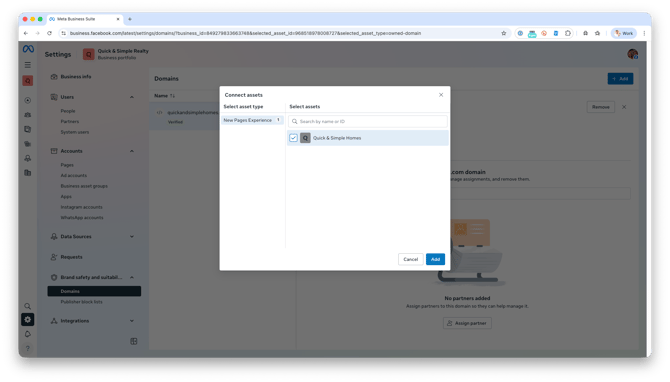Open the Quick & Simple Realty portfolio switcher
Viewport: 670px width, 382px height.
click(x=116, y=54)
